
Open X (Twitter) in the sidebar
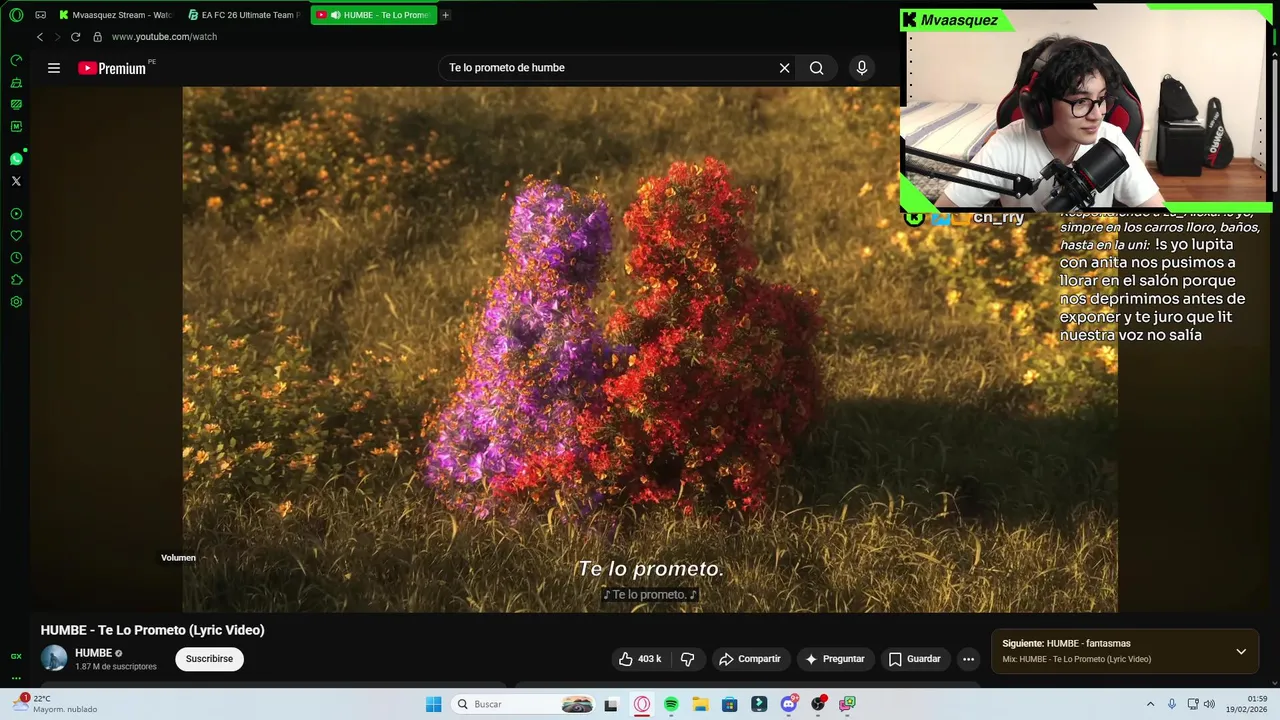pyautogui.click(x=16, y=181)
